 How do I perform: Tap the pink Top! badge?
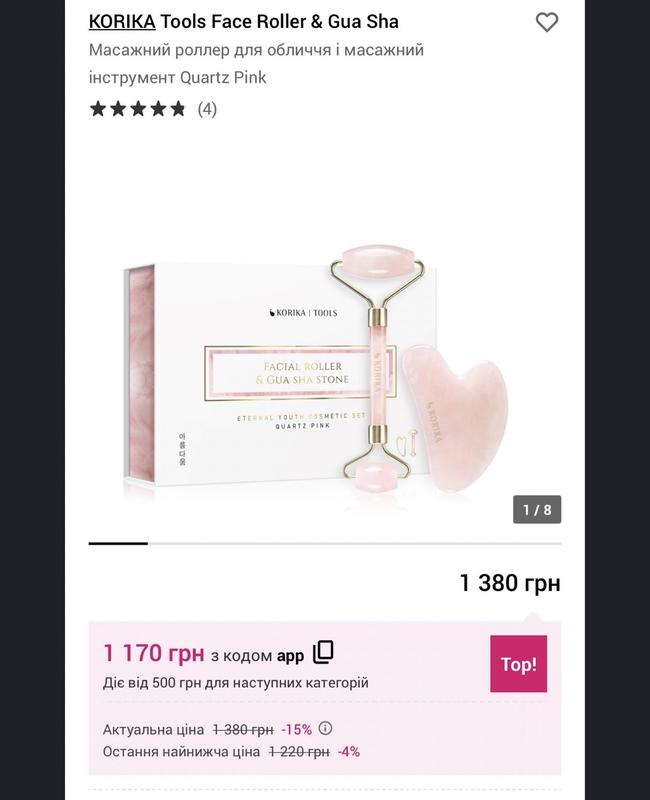518,664
